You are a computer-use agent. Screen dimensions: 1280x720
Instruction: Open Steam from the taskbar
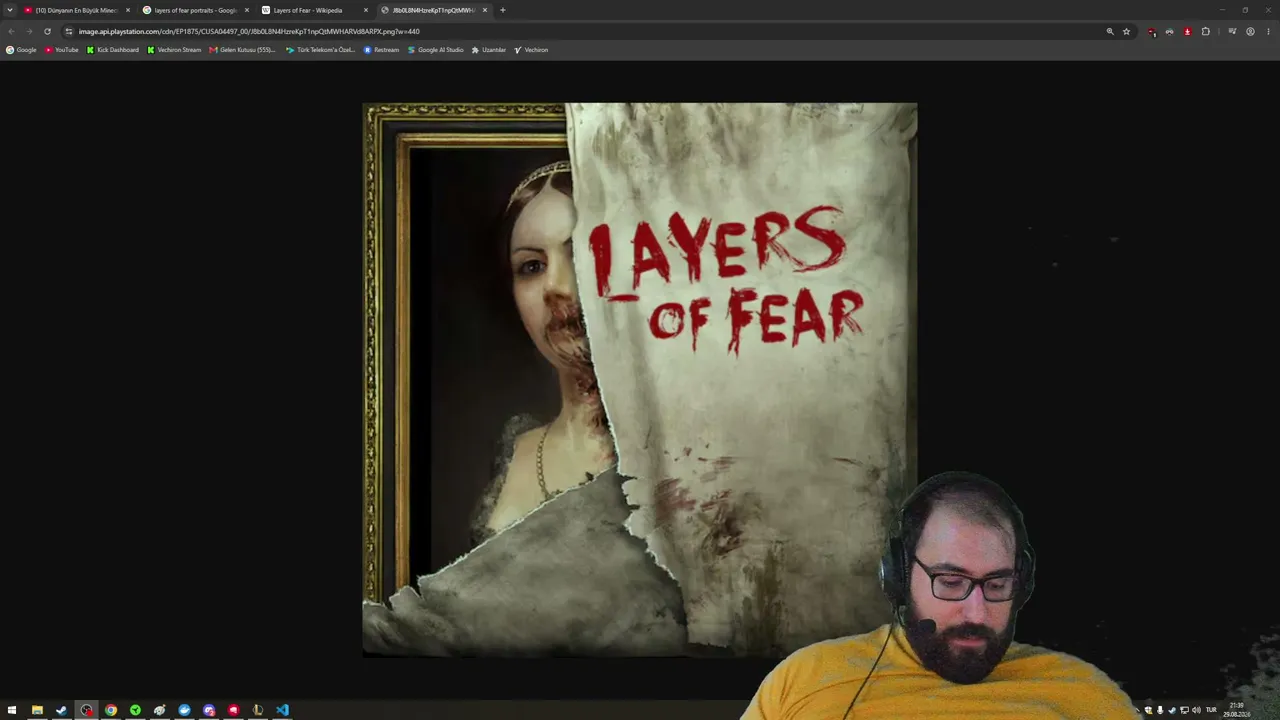pyautogui.click(x=61, y=710)
